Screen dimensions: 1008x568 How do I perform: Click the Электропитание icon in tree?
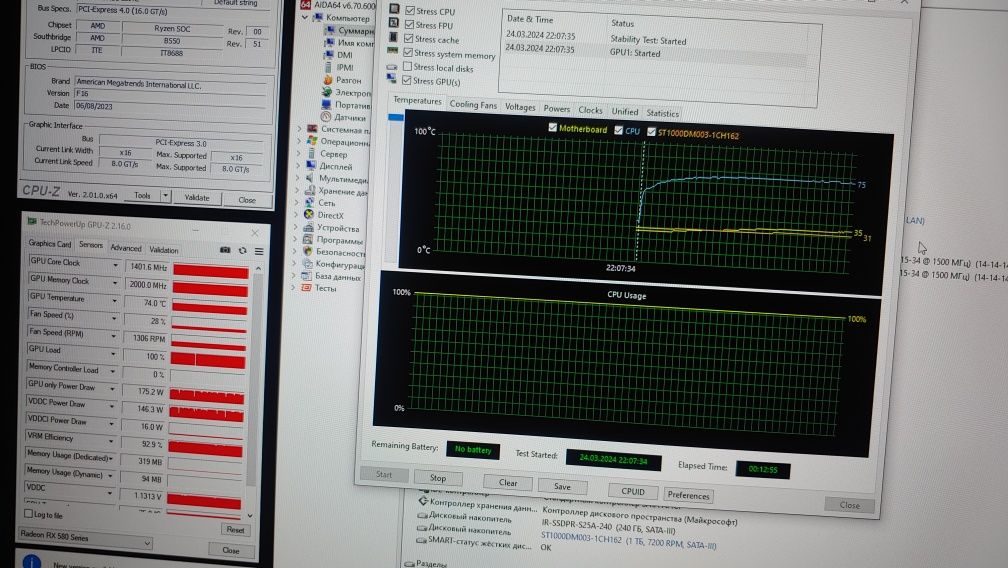[x=327, y=92]
